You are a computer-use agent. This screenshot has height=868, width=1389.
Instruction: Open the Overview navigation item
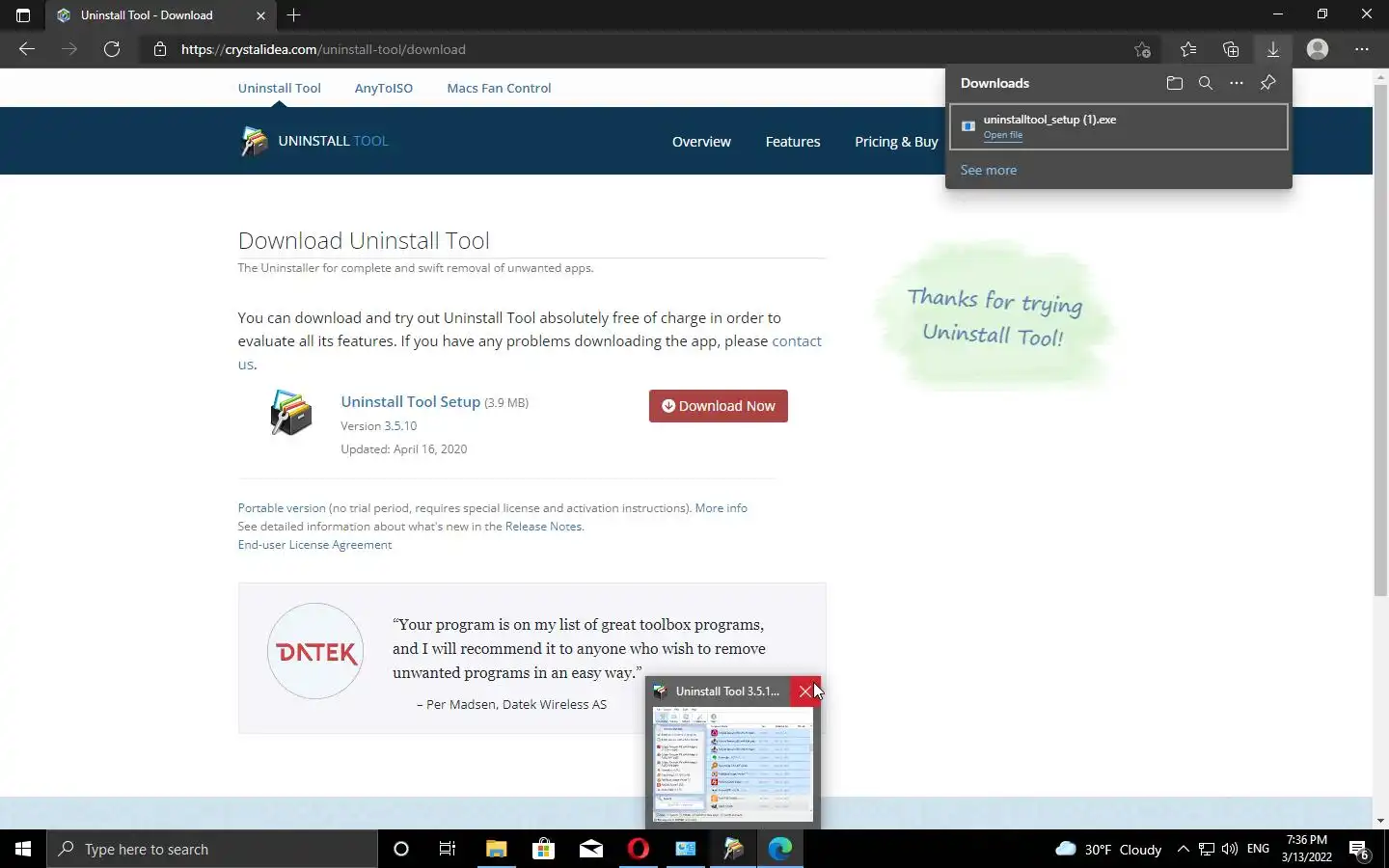701,142
